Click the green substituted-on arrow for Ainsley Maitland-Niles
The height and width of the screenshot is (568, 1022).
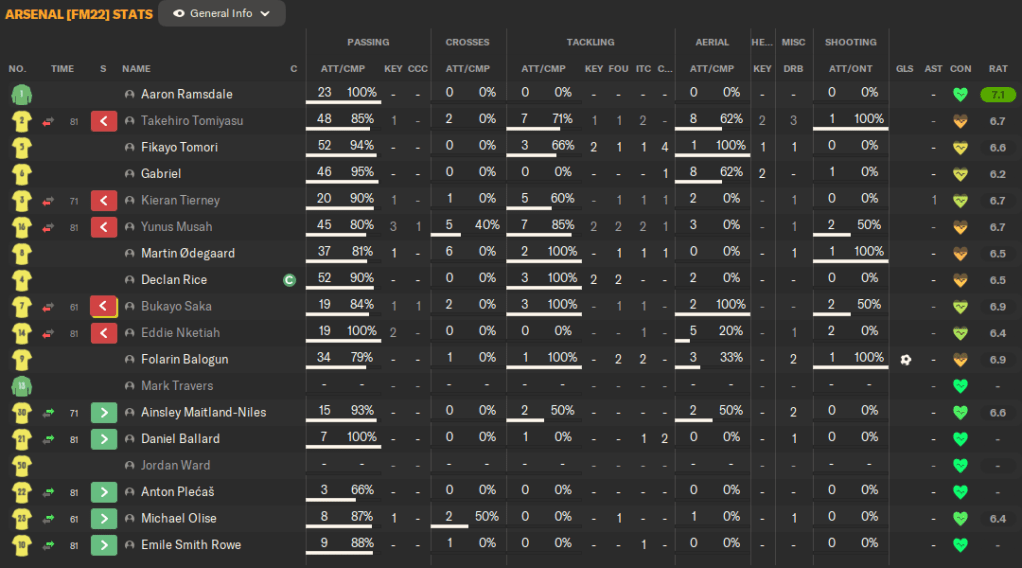click(104, 412)
